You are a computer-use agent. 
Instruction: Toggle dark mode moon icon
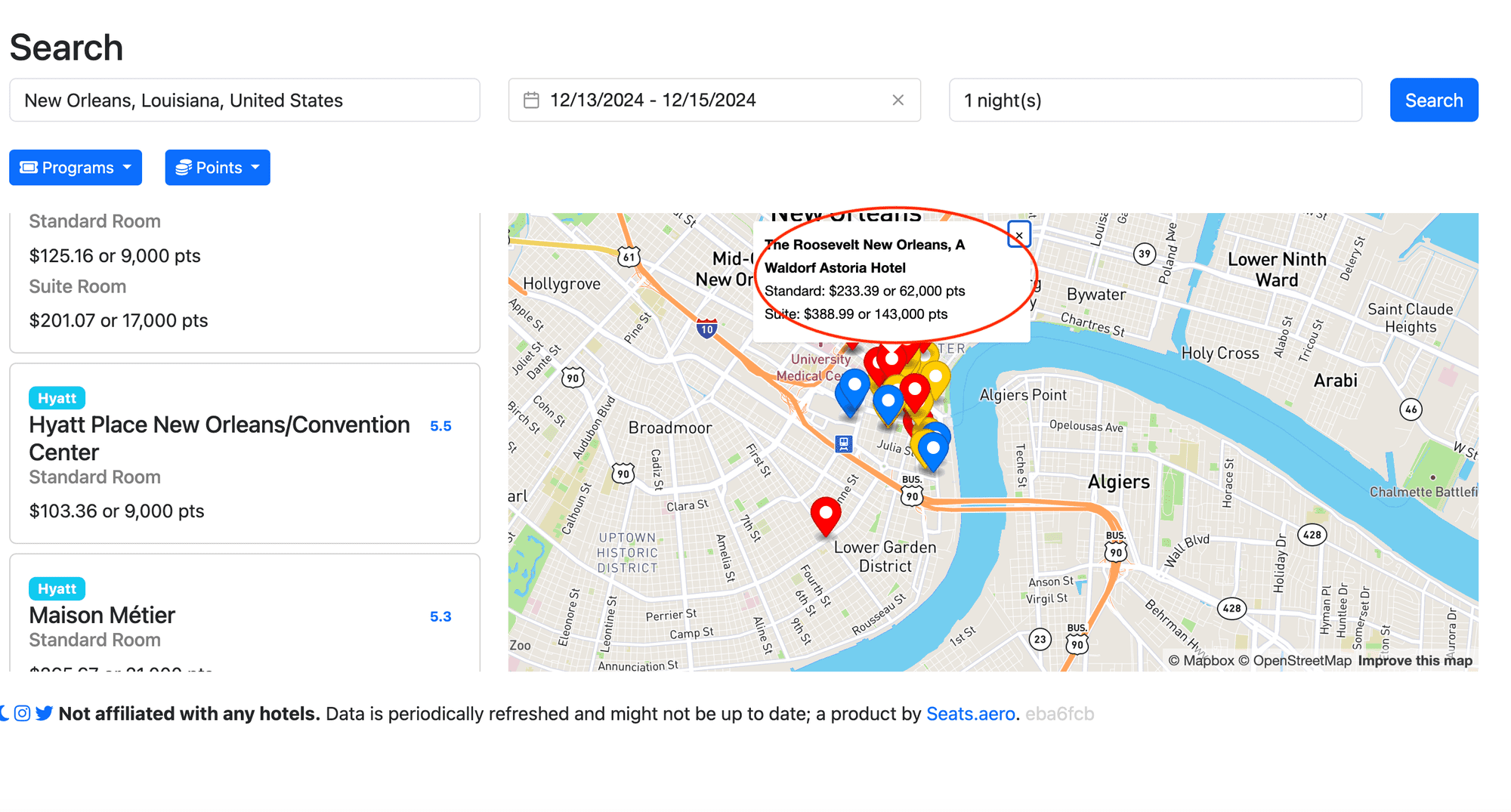pyautogui.click(x=4, y=713)
